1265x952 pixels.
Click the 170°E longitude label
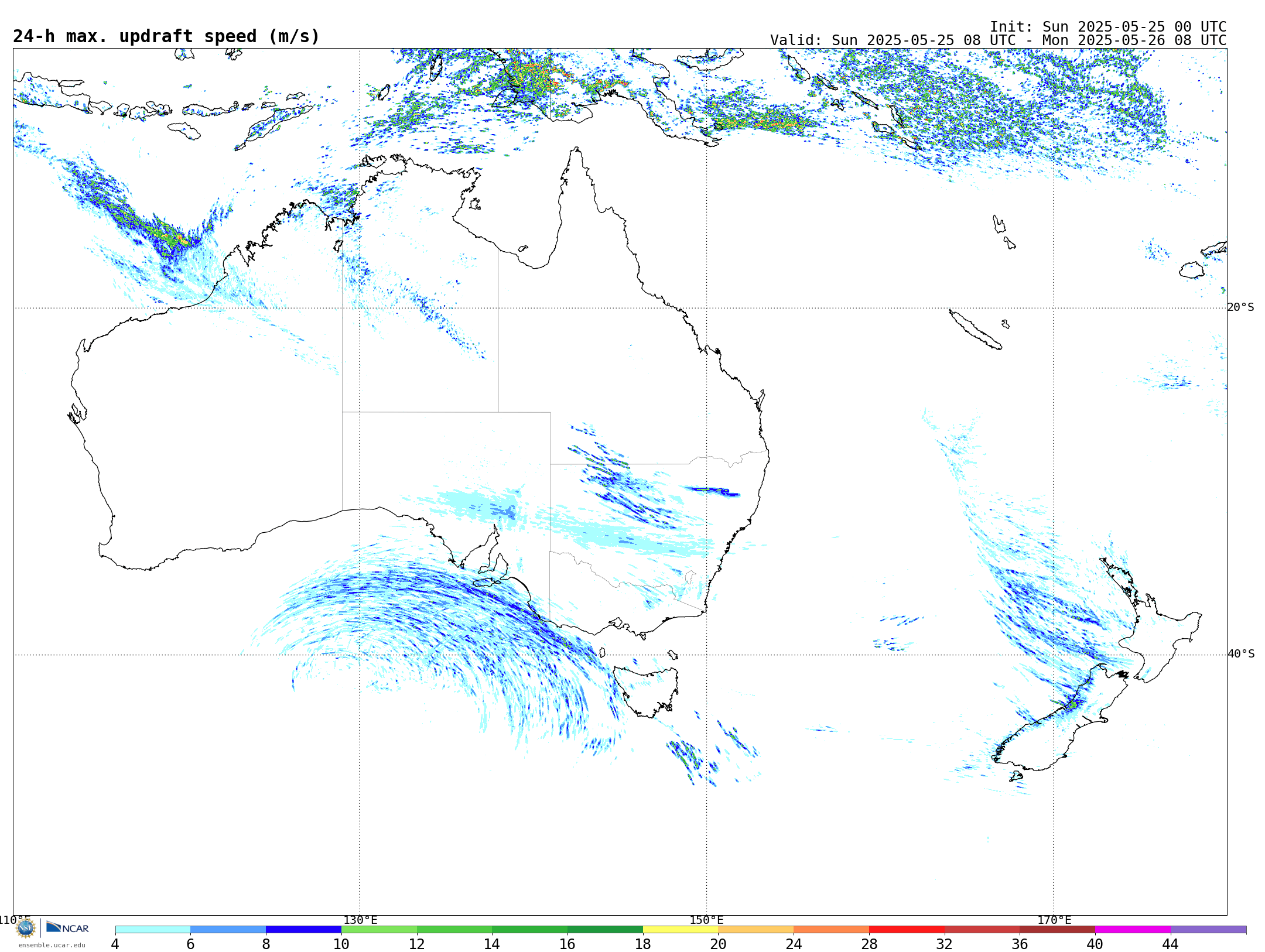pos(1054,920)
